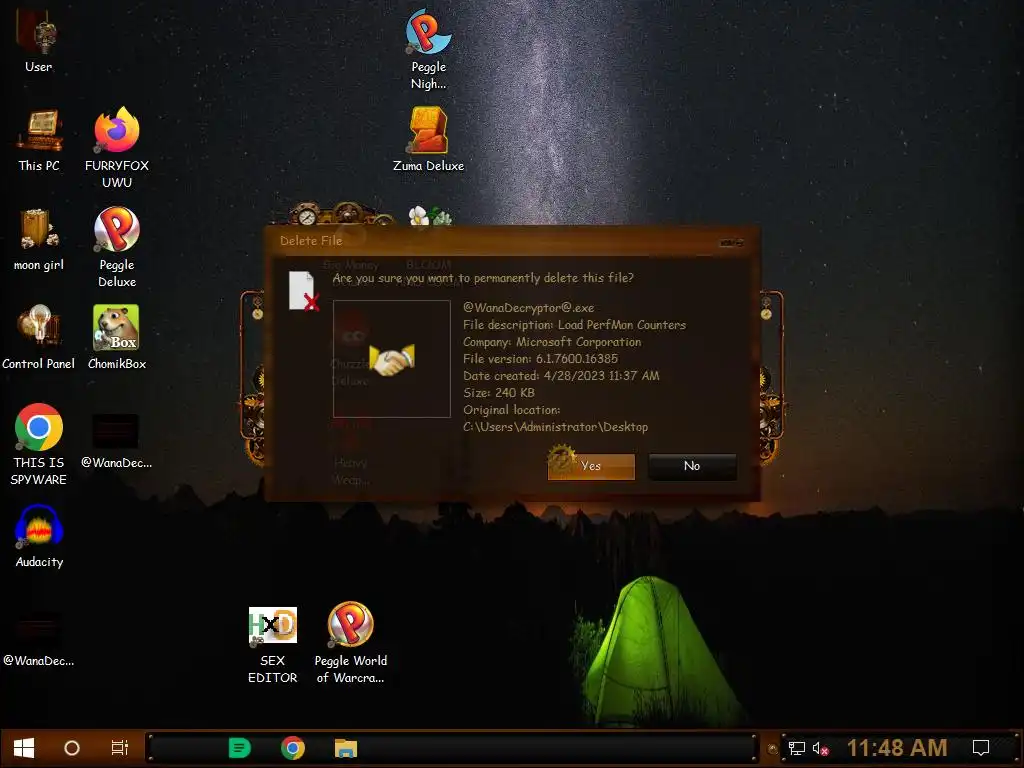1024x768 pixels.
Task: Open the green notes app on taskbar
Action: pyautogui.click(x=240, y=748)
